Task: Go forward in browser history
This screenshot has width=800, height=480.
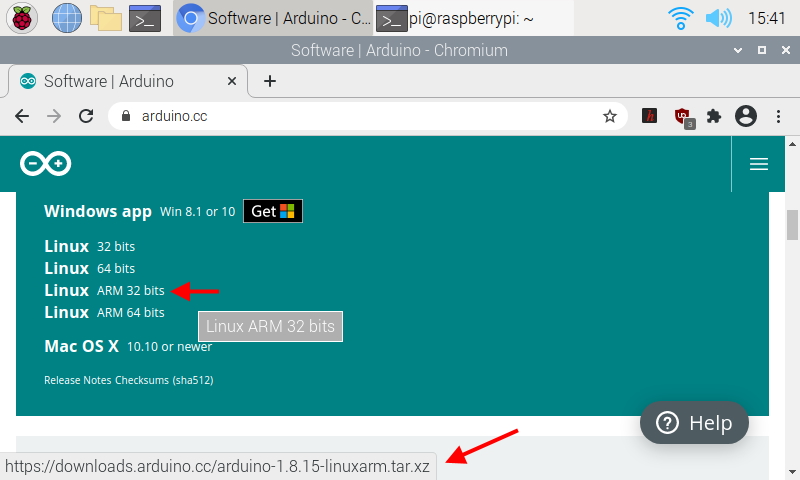Action: tap(54, 116)
